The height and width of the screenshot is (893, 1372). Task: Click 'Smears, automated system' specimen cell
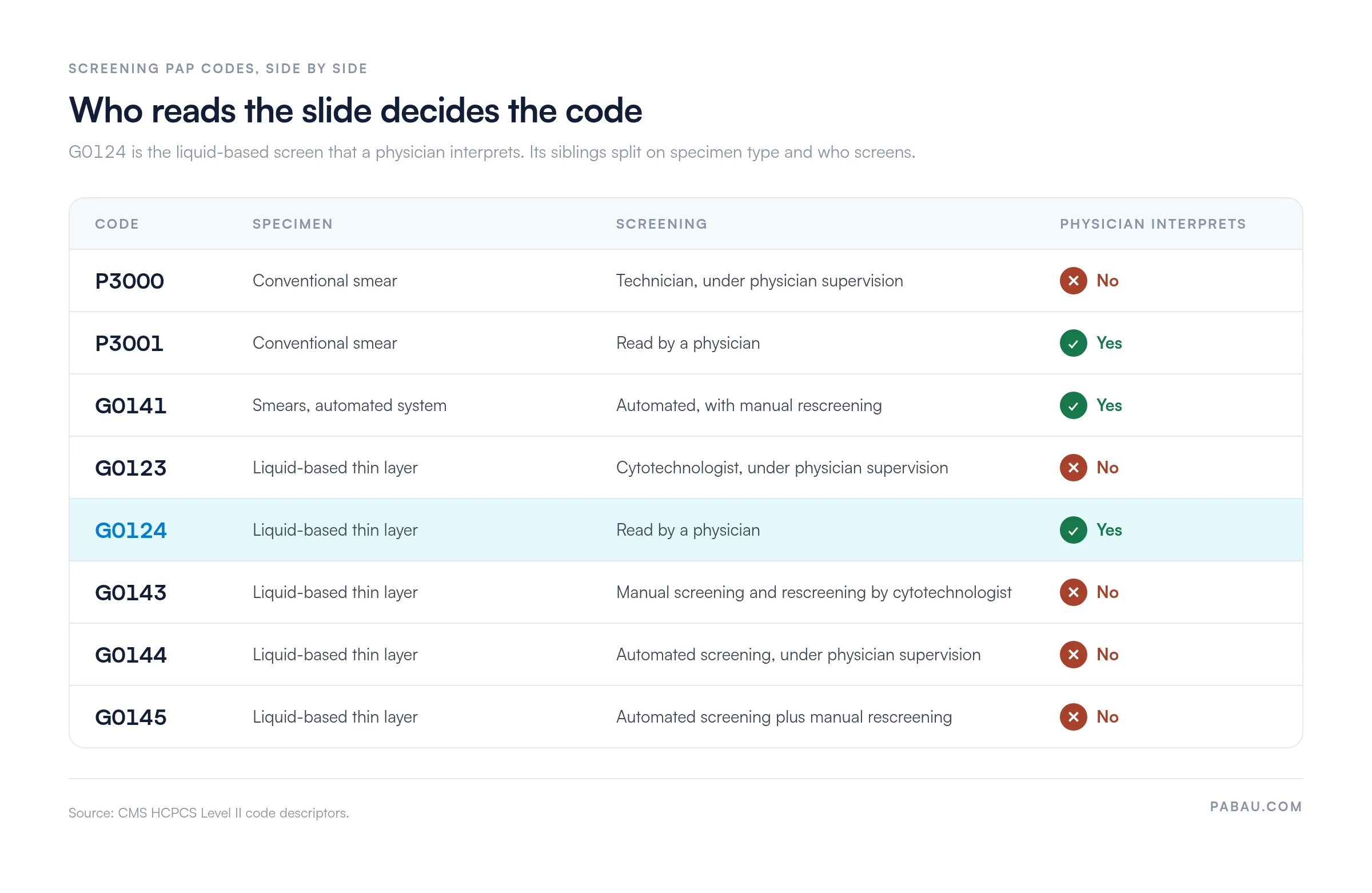point(349,405)
